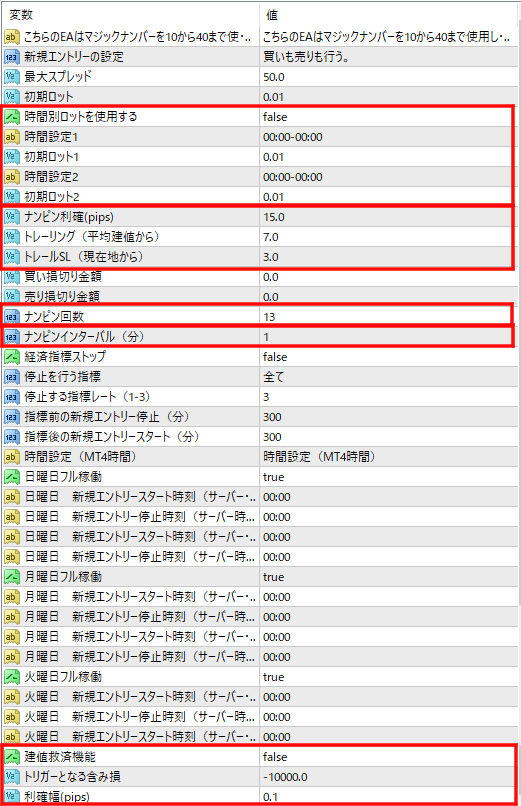Select the ナンピン回数 variable name
The width and height of the screenshot is (521, 806).
tap(54, 317)
